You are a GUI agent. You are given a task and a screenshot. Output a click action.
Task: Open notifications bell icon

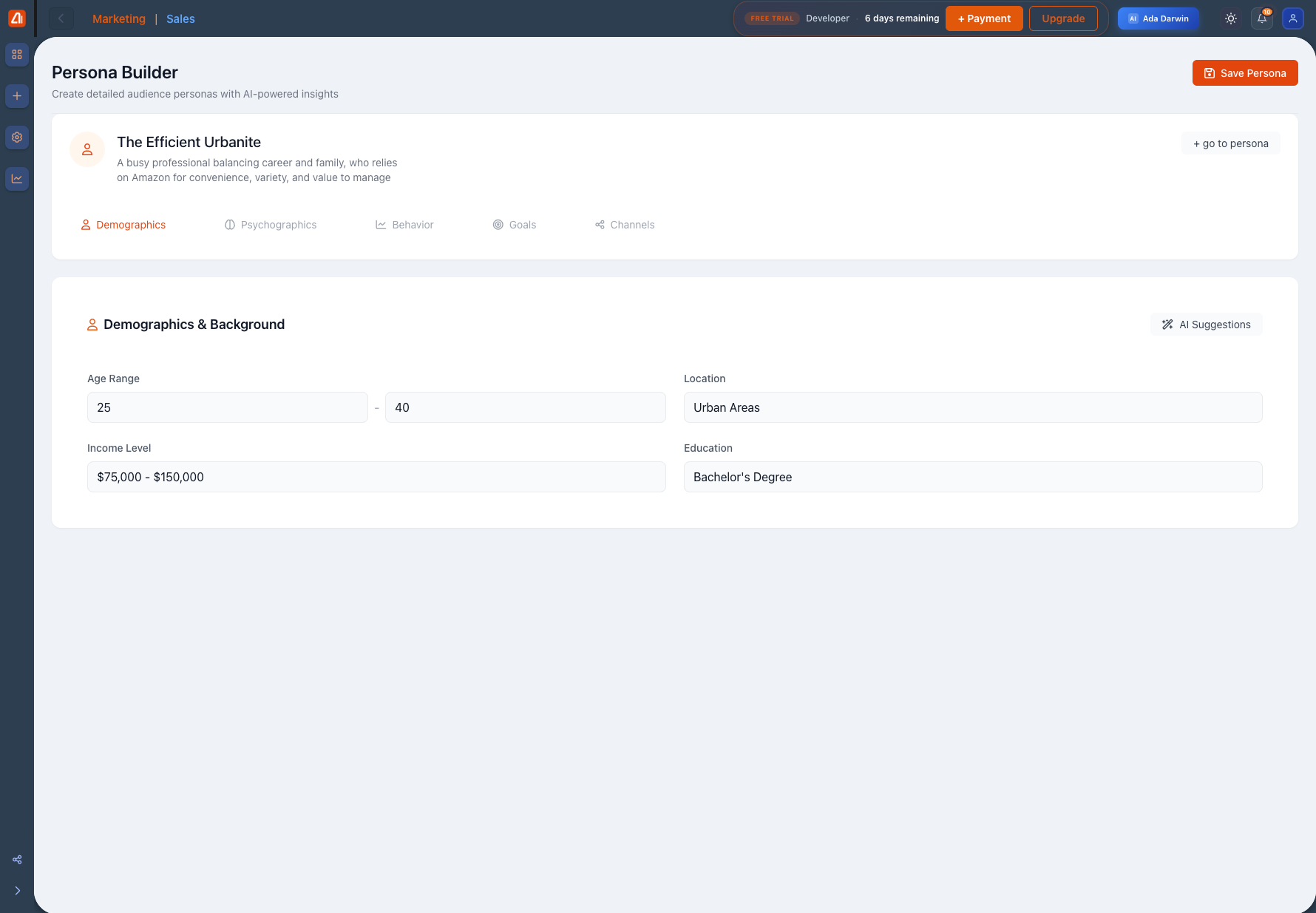coord(1262,18)
